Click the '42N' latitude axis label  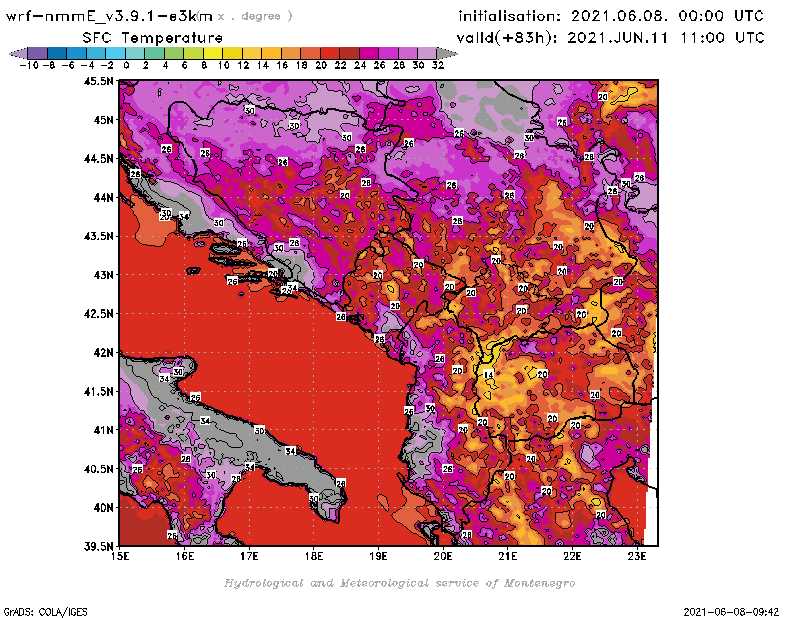point(104,353)
